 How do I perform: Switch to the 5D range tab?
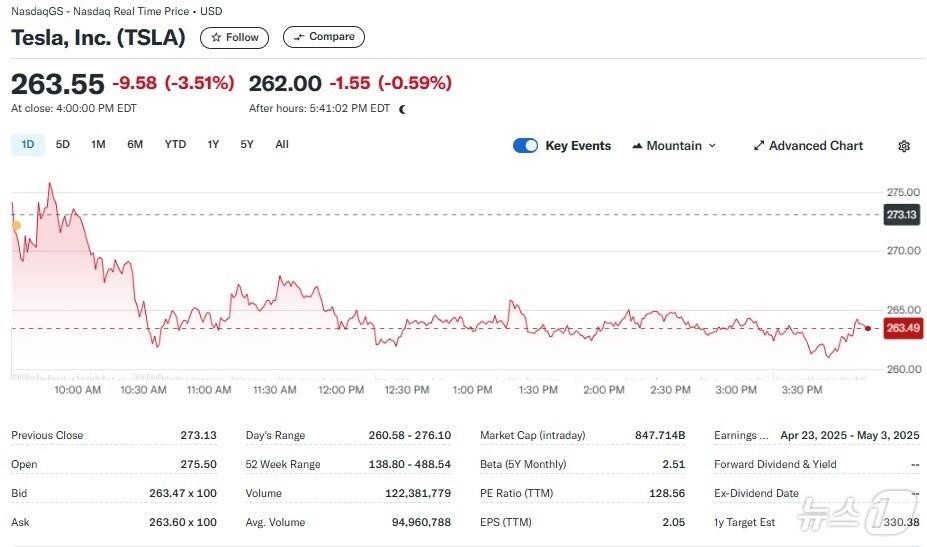63,145
